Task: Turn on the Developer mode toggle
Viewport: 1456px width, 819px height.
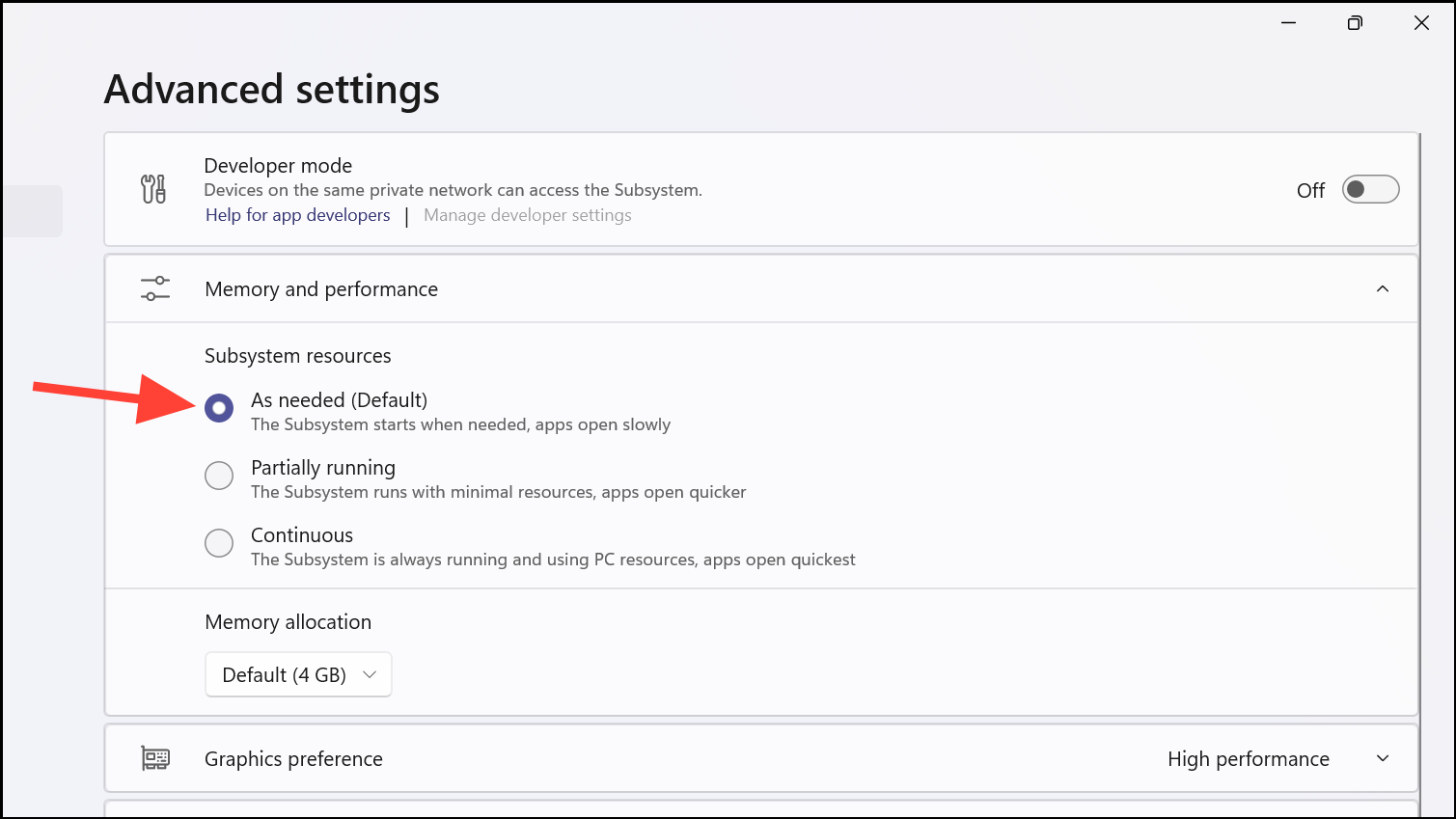Action: click(1370, 189)
